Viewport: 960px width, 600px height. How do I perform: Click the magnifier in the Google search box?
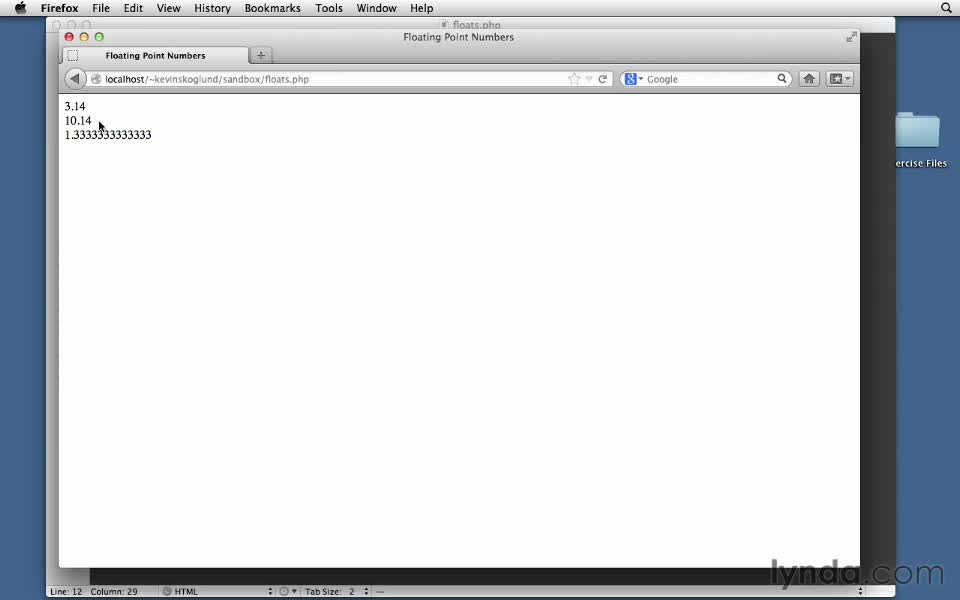[x=782, y=78]
